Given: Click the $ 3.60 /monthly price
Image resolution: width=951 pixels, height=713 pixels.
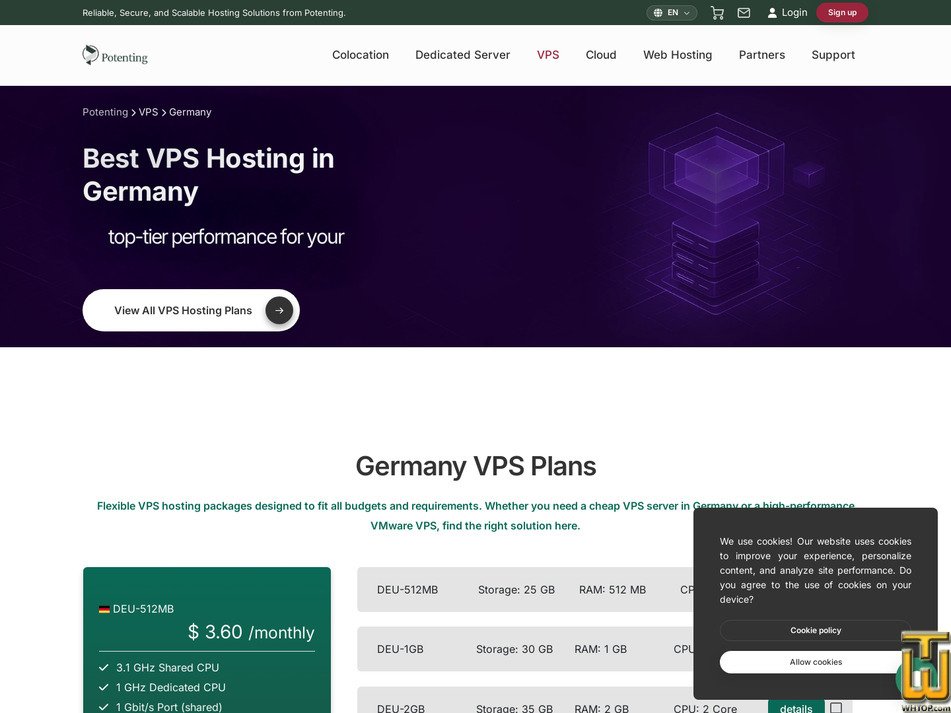Looking at the screenshot, I should (x=251, y=632).
